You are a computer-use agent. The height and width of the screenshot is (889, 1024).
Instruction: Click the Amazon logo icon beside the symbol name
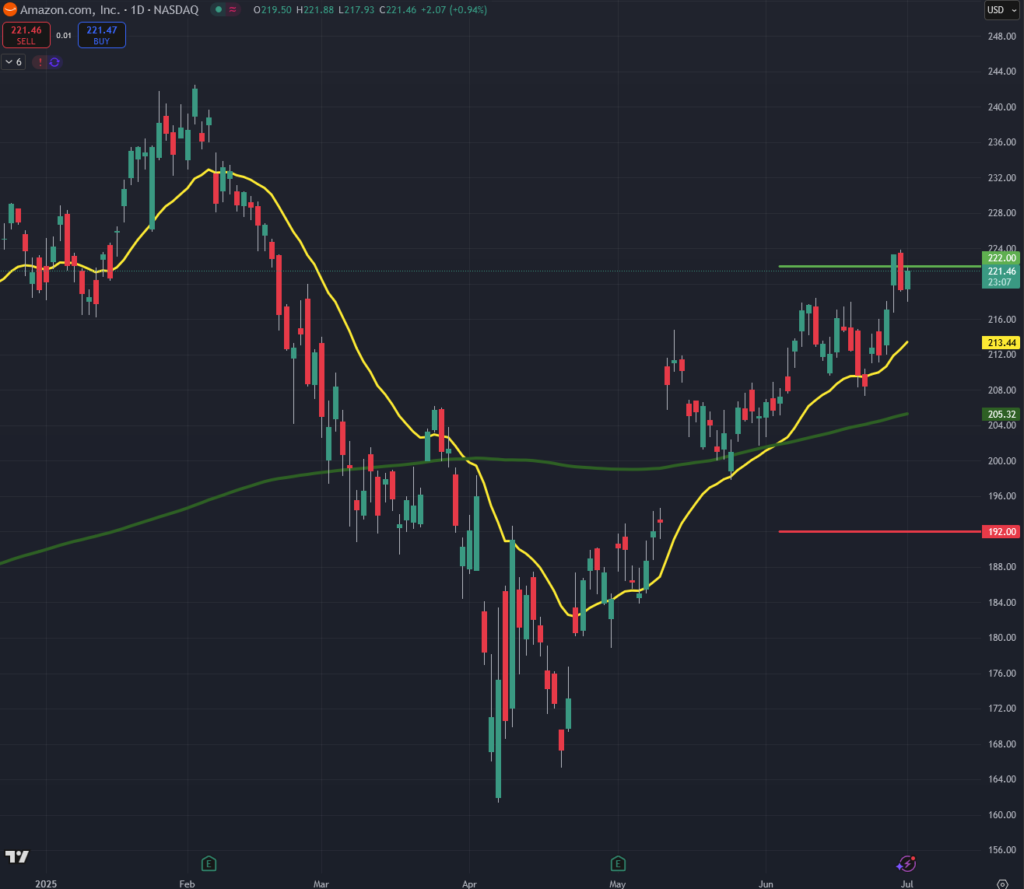coord(10,9)
